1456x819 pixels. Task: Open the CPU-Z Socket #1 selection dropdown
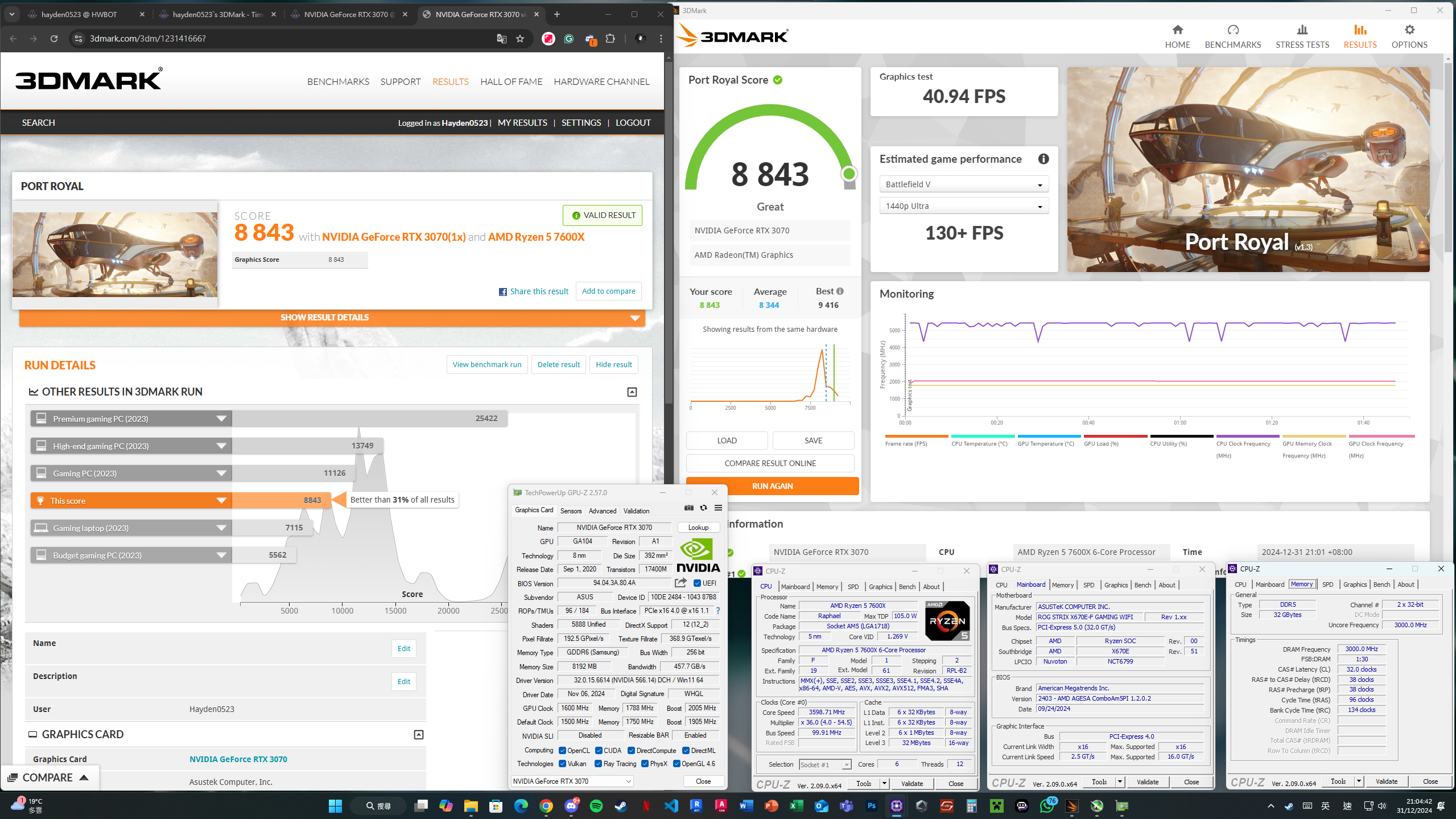pyautogui.click(x=824, y=764)
